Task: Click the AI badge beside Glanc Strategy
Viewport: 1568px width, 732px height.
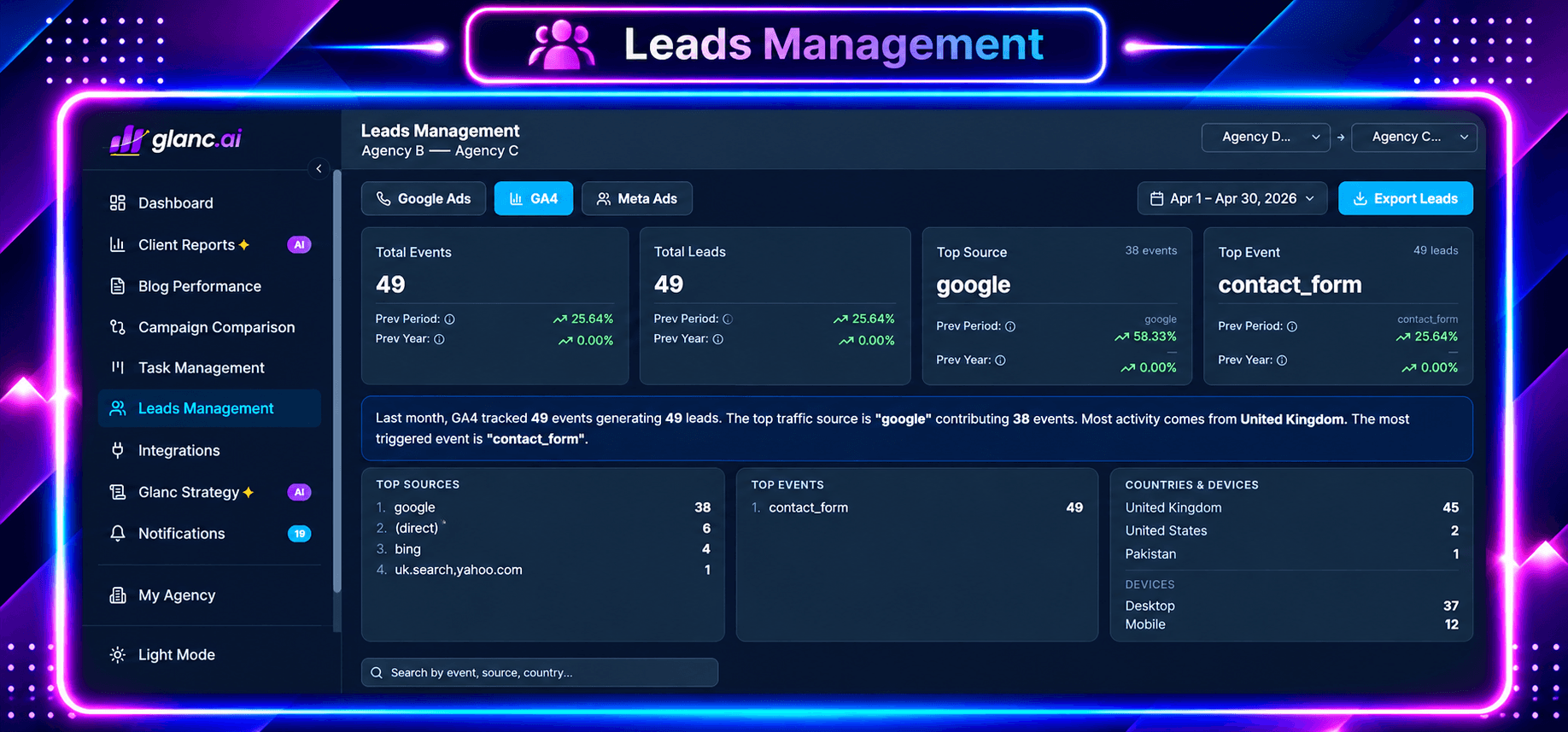Action: (299, 492)
